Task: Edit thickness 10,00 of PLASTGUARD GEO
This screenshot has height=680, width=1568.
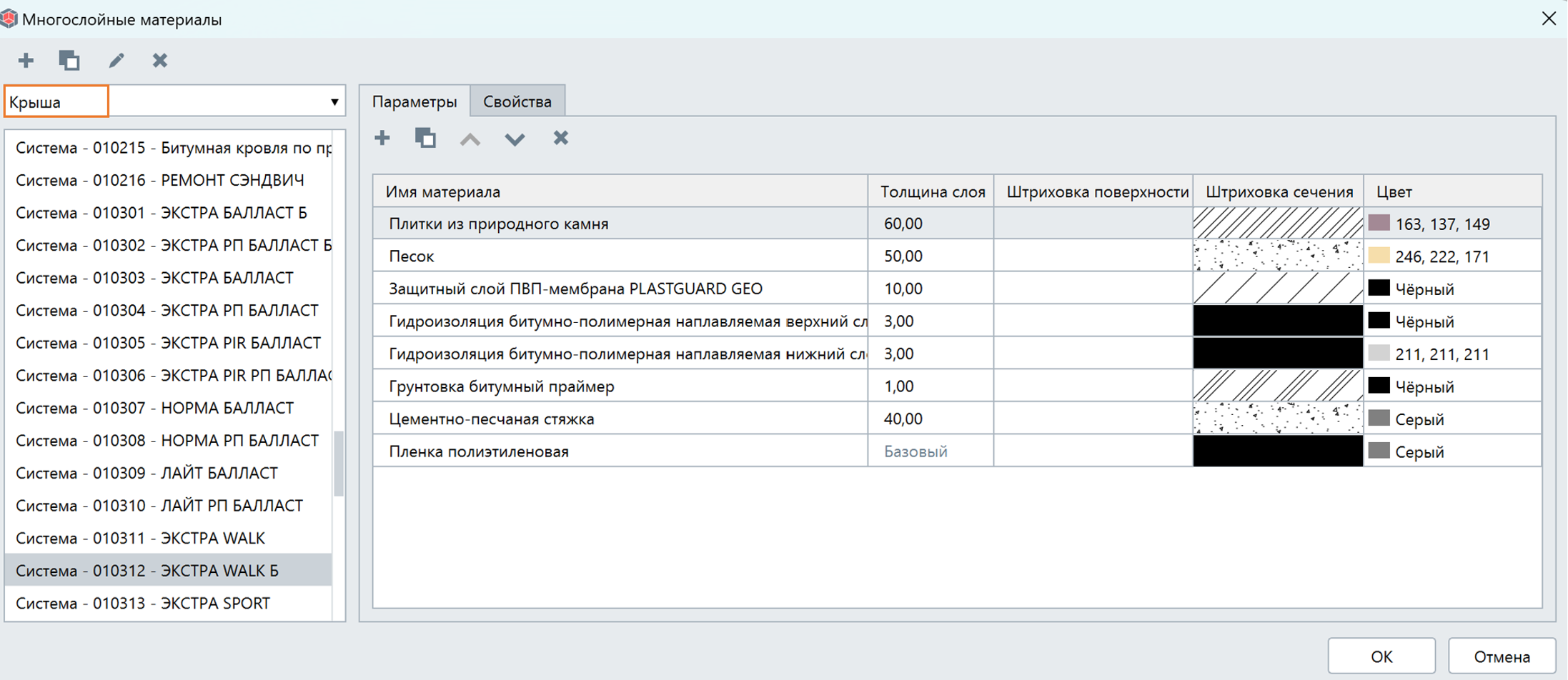Action: coord(931,289)
